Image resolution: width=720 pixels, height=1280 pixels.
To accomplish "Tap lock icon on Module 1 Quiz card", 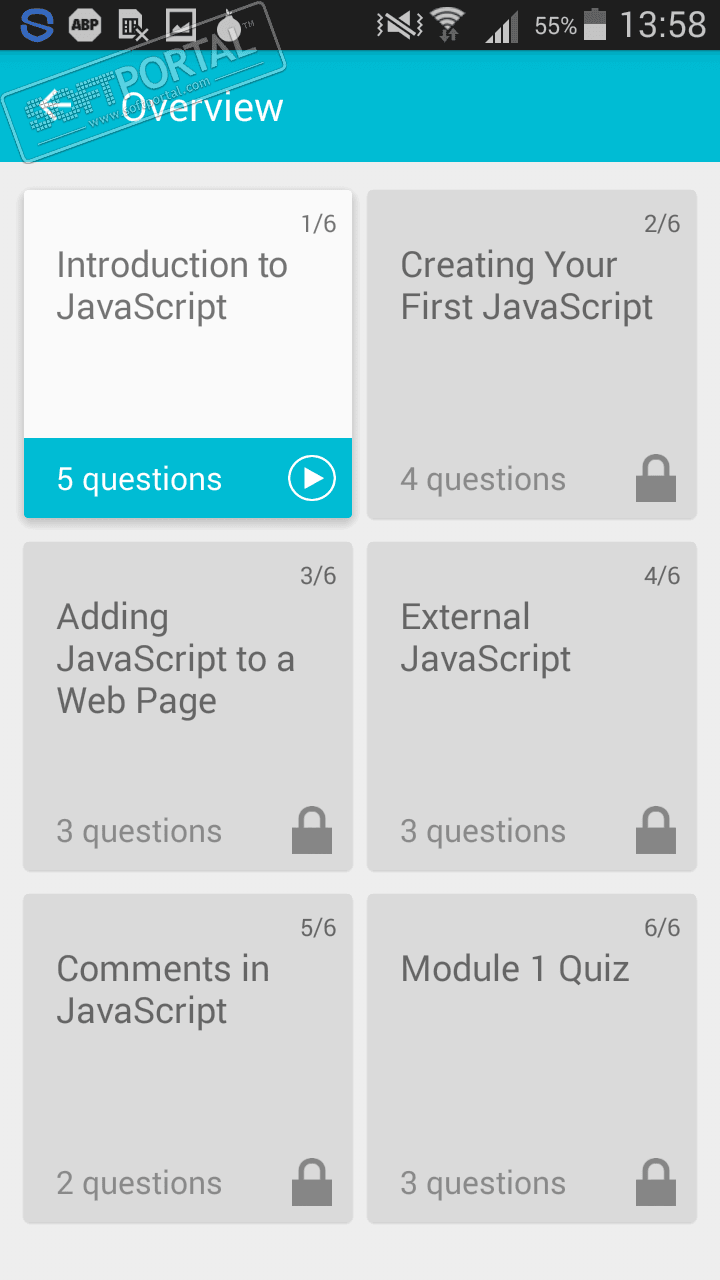I will pyautogui.click(x=656, y=1183).
